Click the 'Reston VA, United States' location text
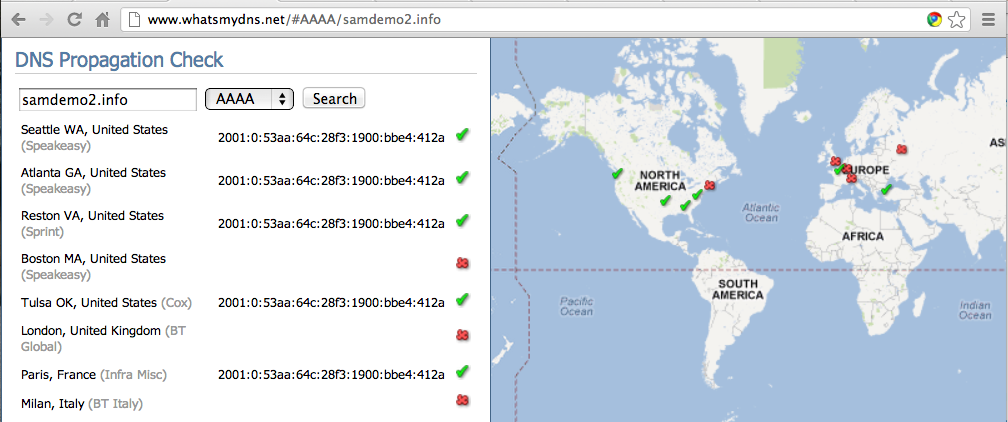 (x=93, y=216)
